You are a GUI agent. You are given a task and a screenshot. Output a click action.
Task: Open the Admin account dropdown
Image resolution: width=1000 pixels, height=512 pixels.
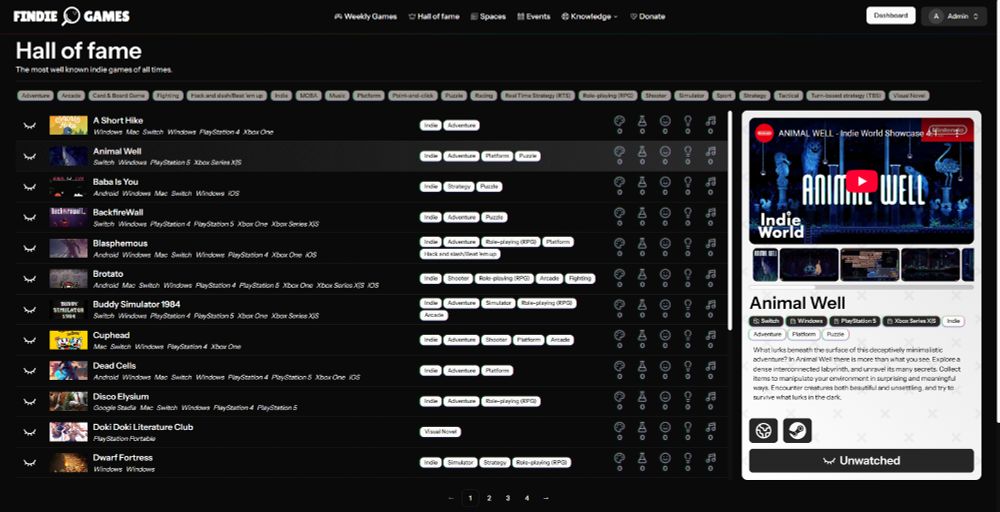point(954,16)
